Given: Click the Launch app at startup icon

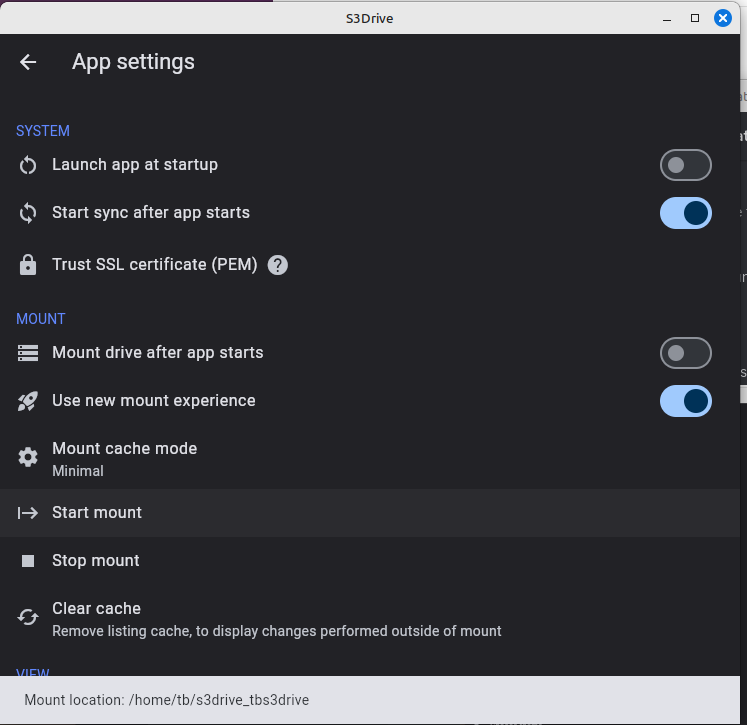Looking at the screenshot, I should click(28, 165).
